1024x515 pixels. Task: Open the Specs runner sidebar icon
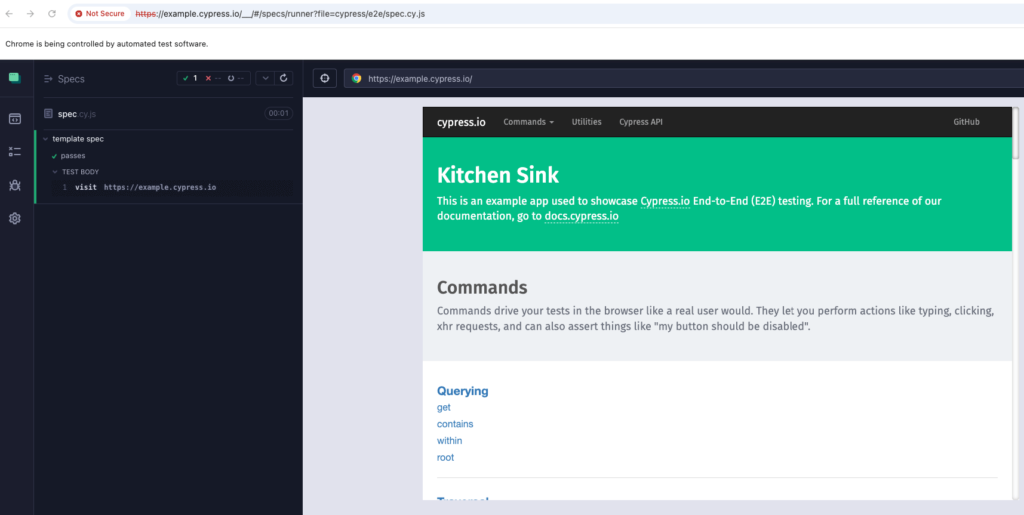(14, 119)
